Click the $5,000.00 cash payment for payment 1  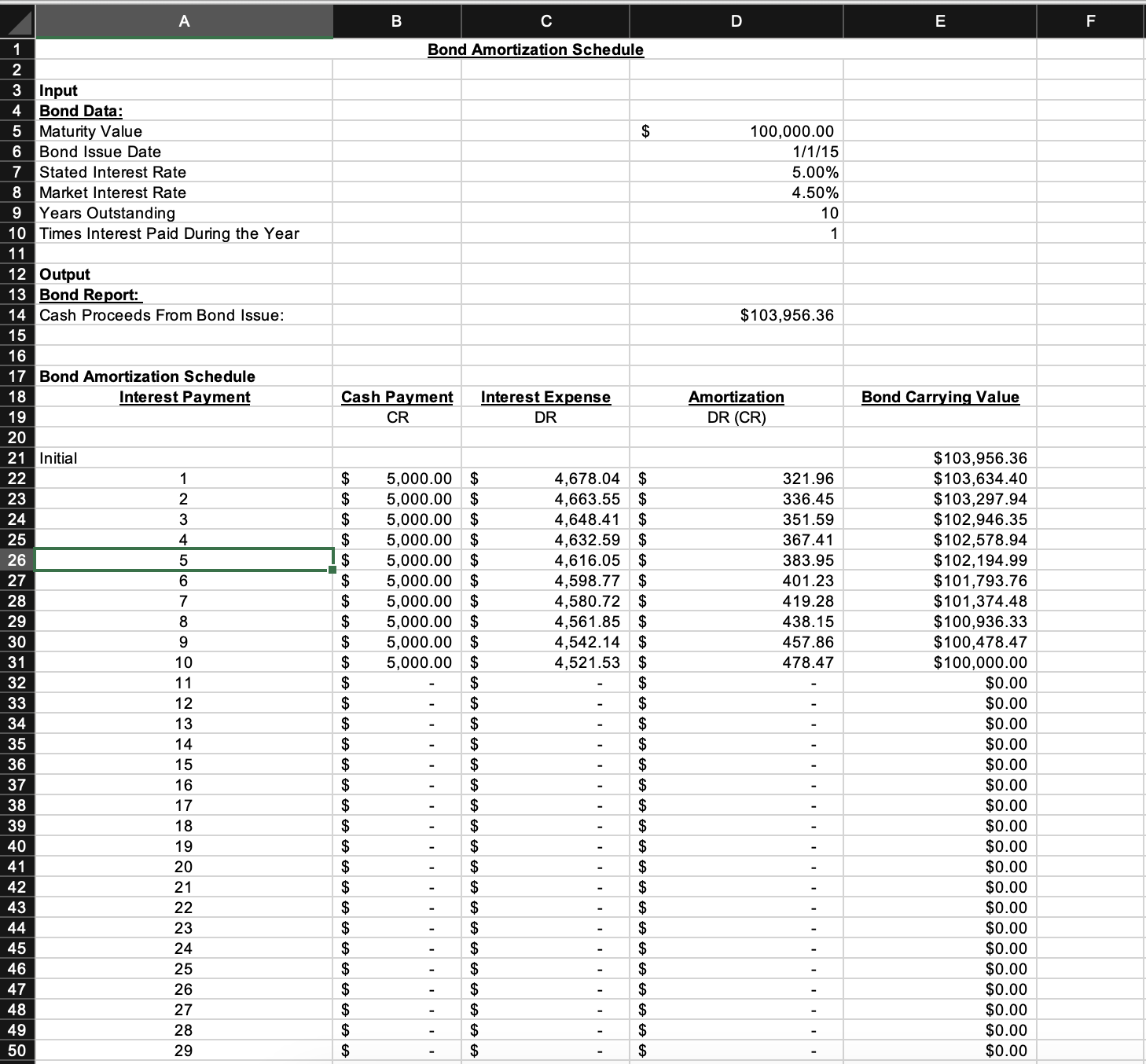396,478
